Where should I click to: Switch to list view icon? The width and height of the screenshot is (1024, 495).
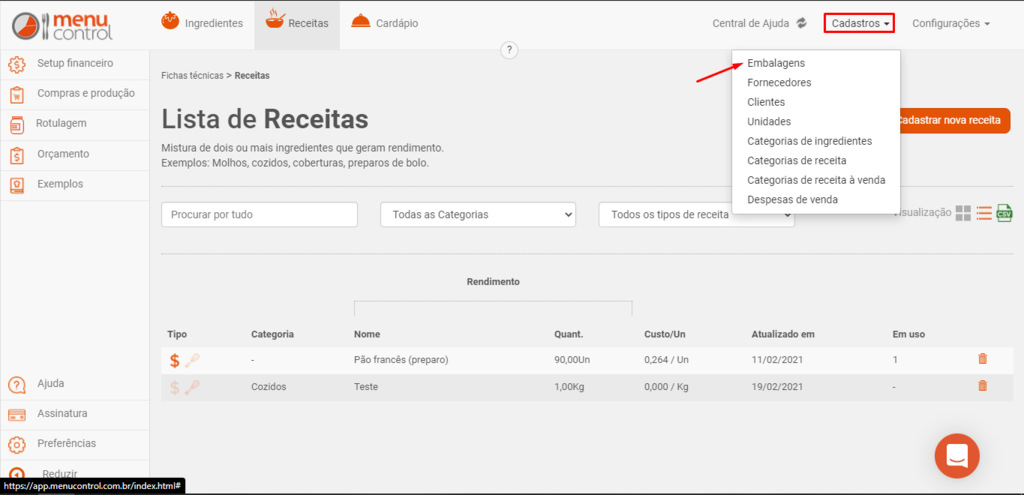coord(984,213)
